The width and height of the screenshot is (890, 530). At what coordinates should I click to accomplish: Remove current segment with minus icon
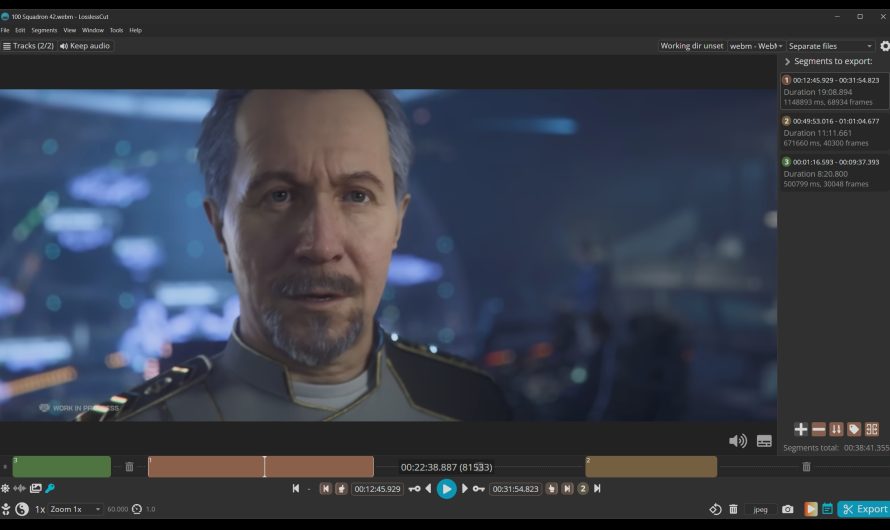(819, 429)
